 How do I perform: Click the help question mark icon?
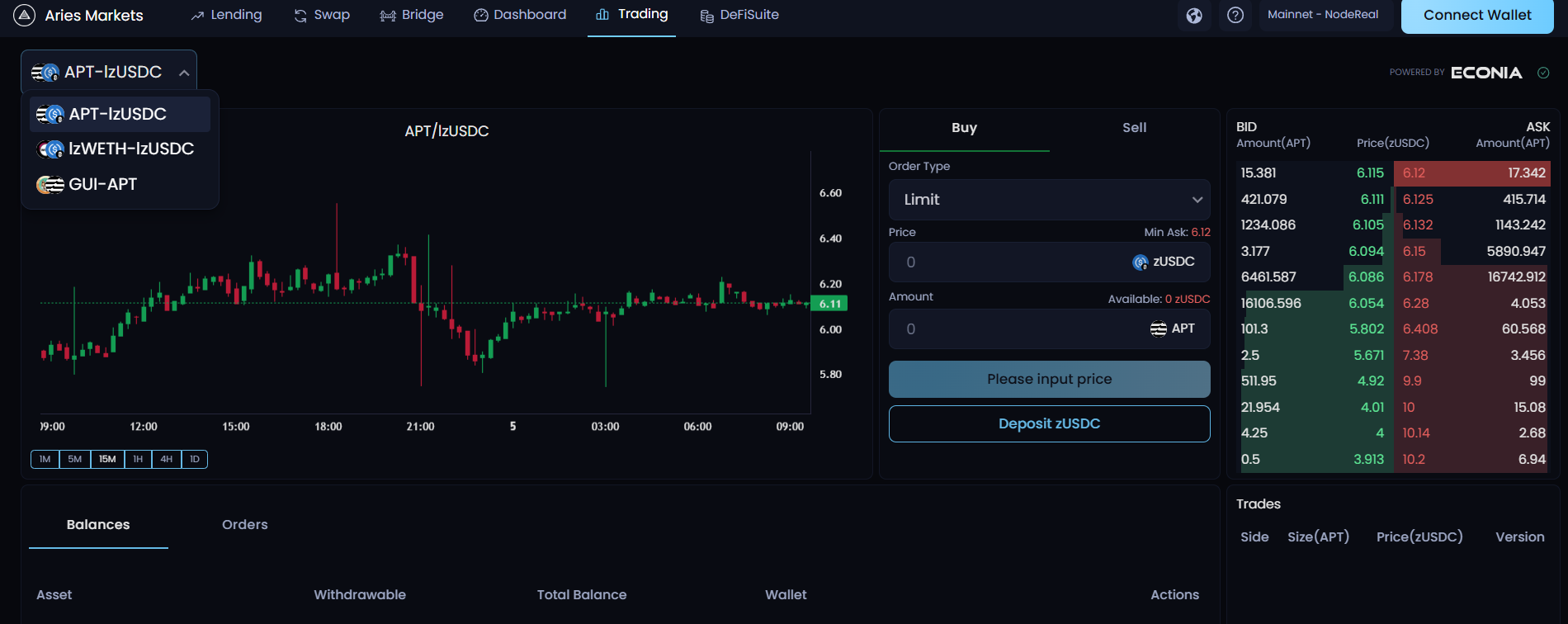tap(1235, 16)
